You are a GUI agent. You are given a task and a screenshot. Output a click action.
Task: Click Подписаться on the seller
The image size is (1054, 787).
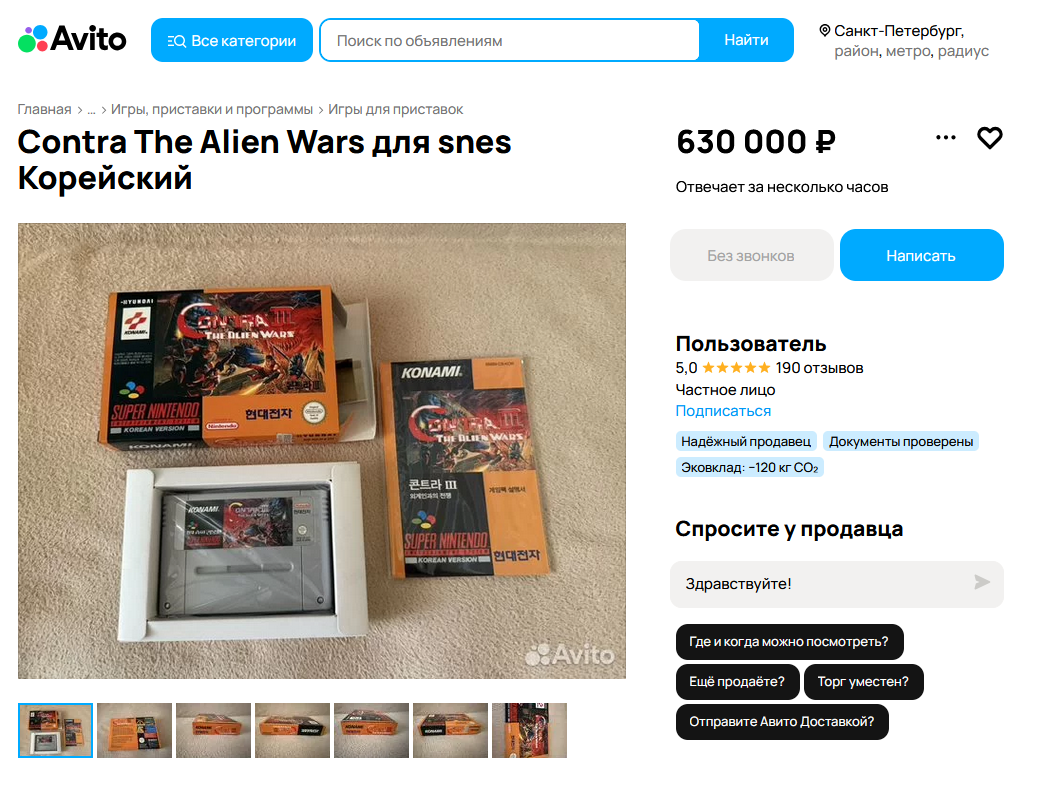pos(723,411)
